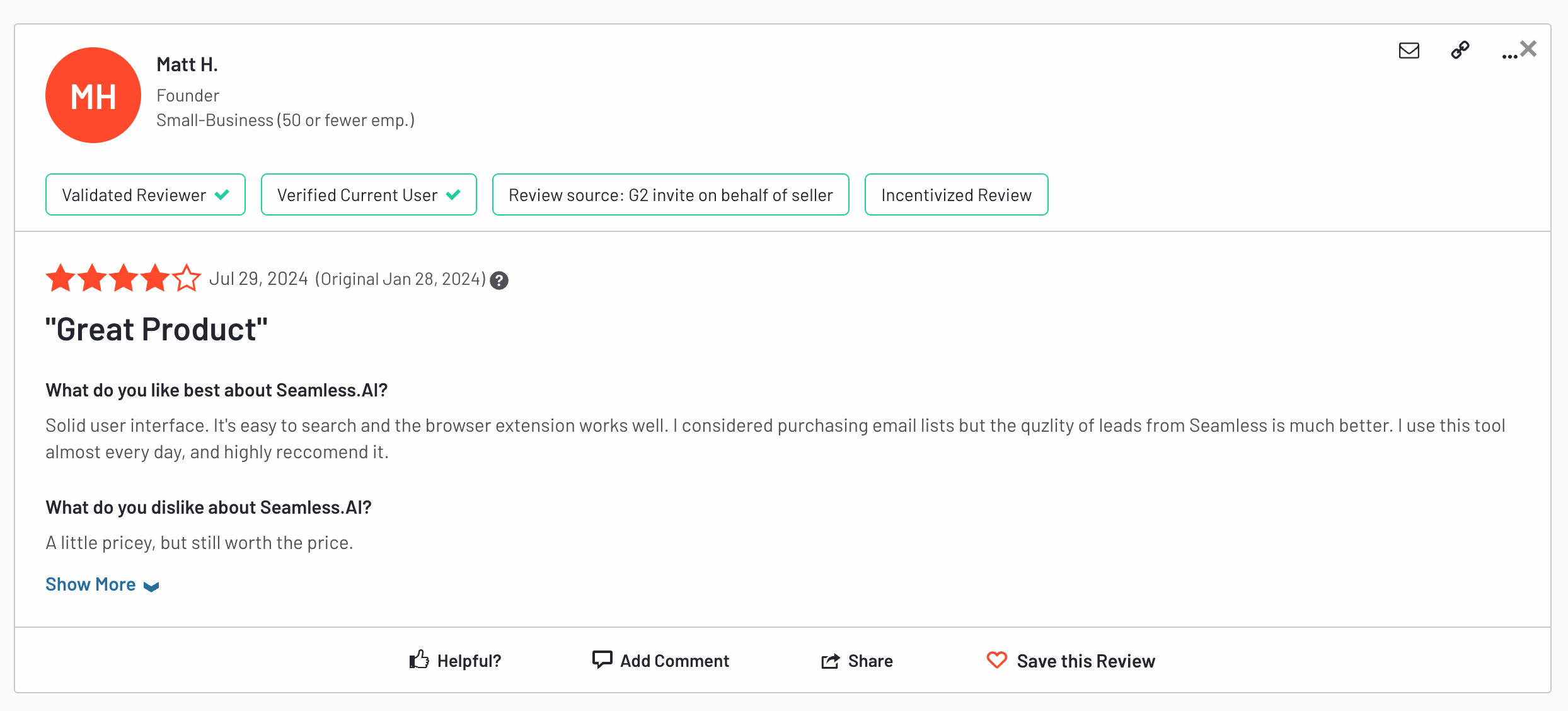Click "A little pricey, but still worth the price."
Viewport: 1568px width, 711px height.
pyautogui.click(x=199, y=543)
